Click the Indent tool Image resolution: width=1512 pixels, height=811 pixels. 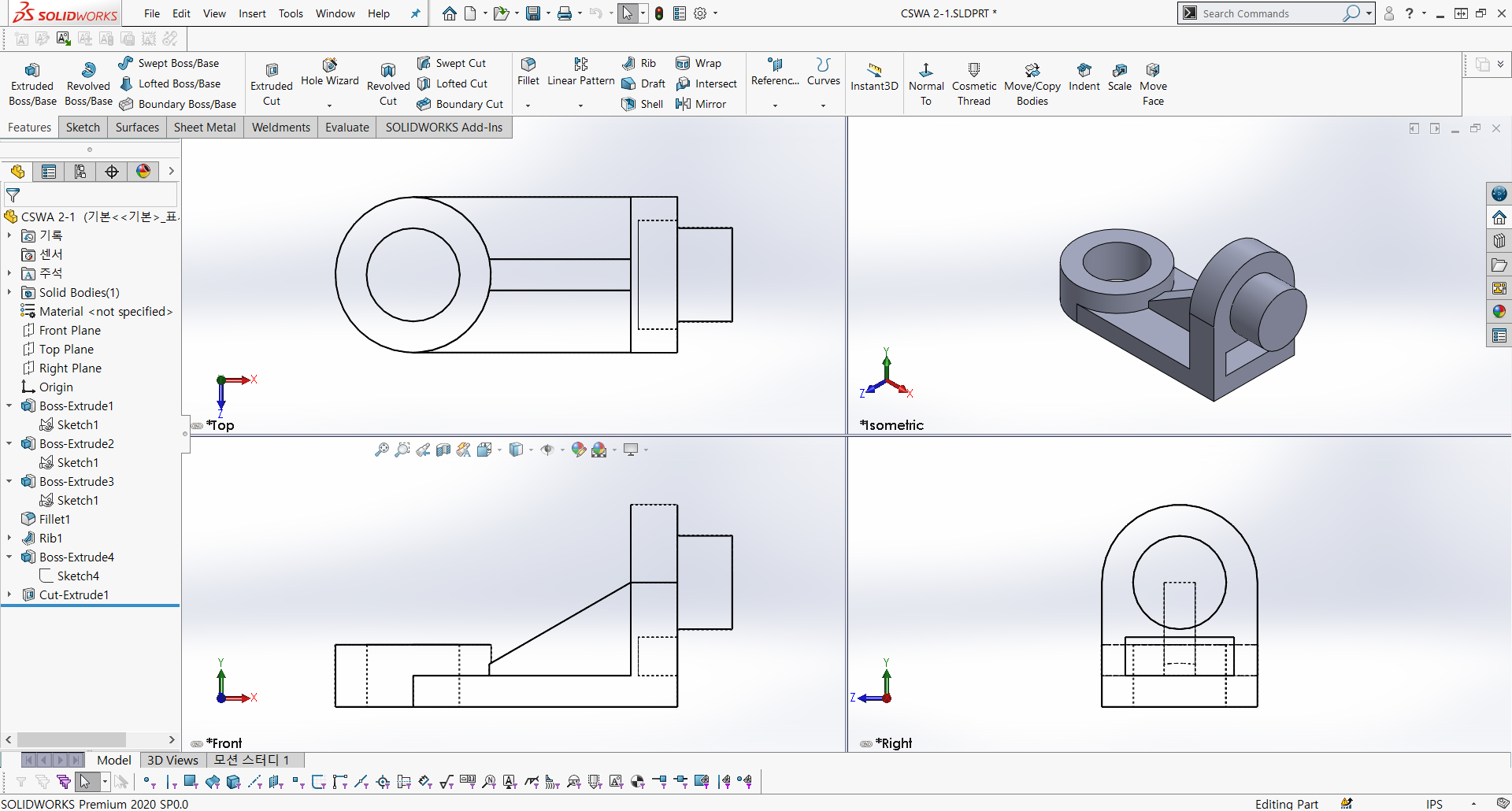coord(1084,76)
